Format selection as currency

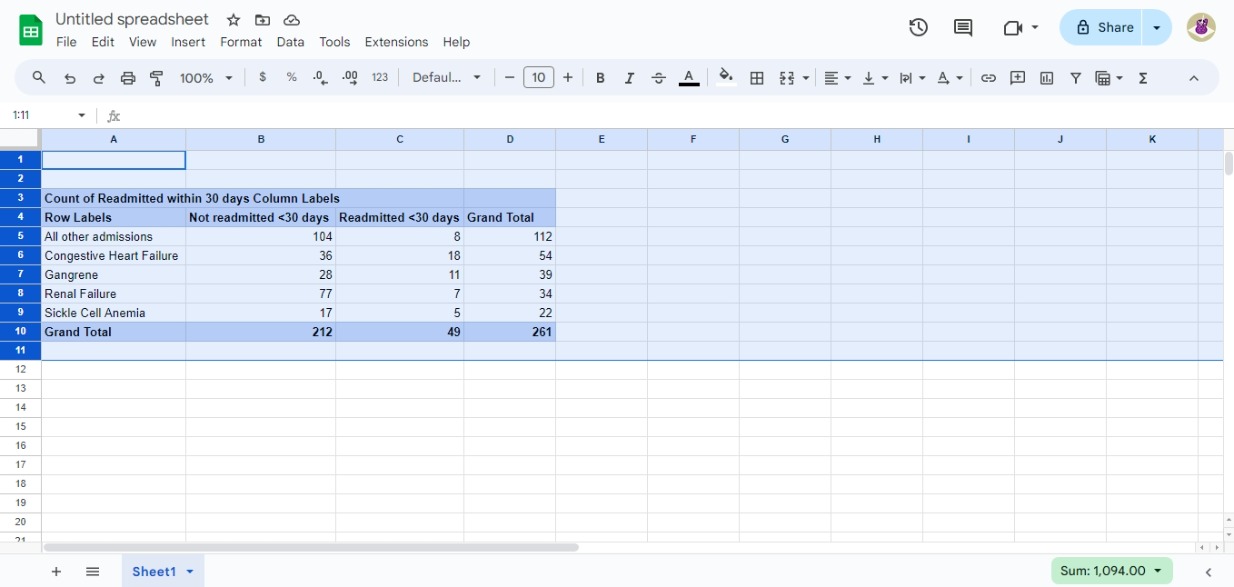pyautogui.click(x=264, y=77)
